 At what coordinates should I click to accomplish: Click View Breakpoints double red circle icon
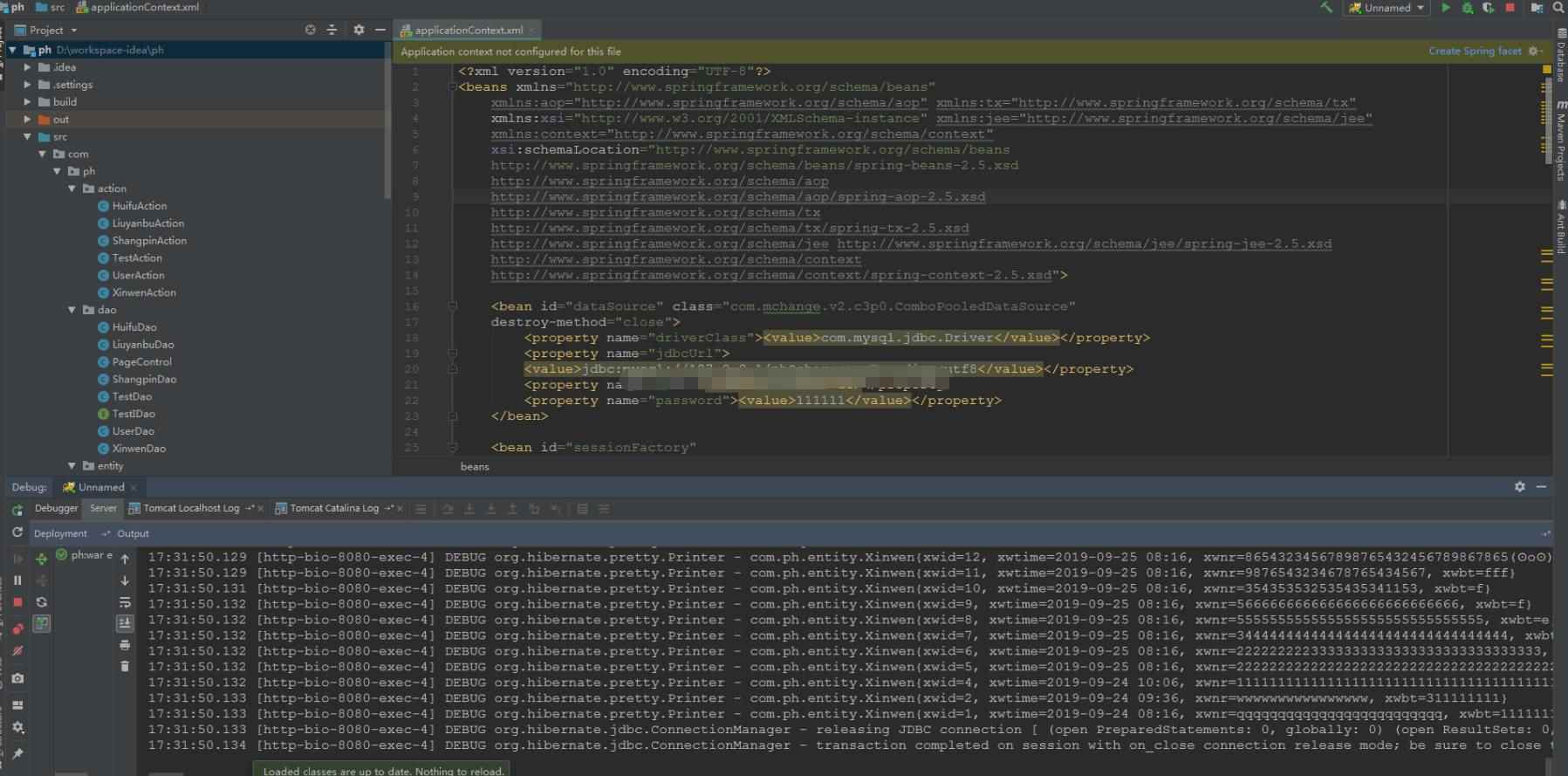click(x=17, y=628)
